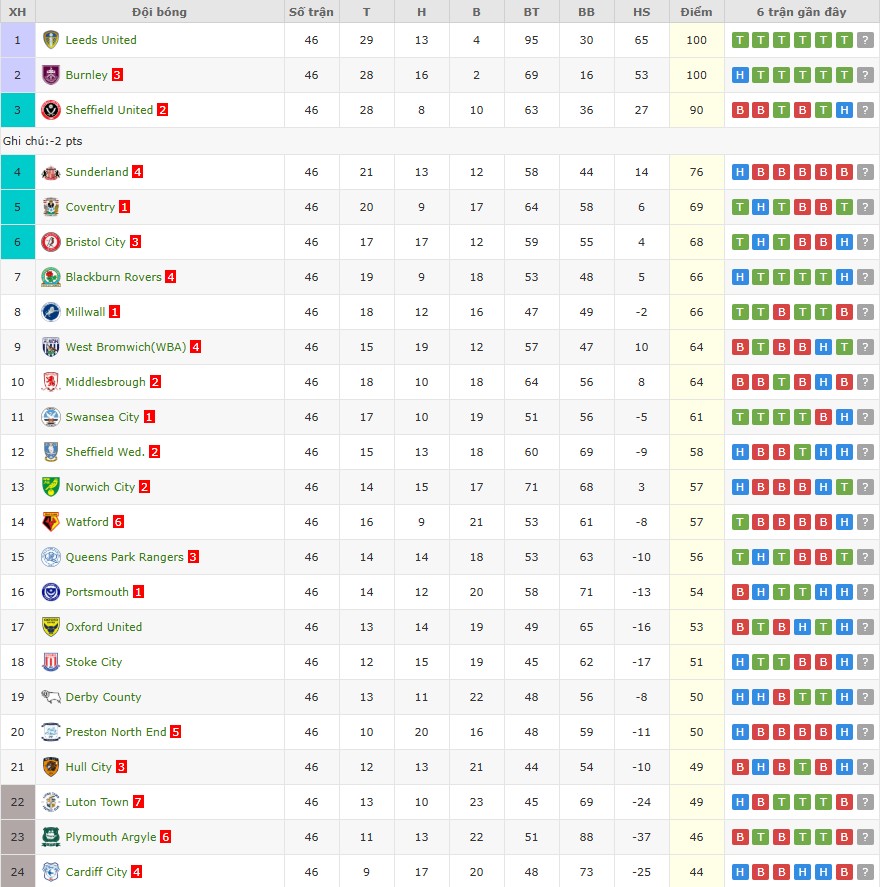The width and height of the screenshot is (882, 887).
Task: Click the Preston North End crest
Action: point(51,732)
